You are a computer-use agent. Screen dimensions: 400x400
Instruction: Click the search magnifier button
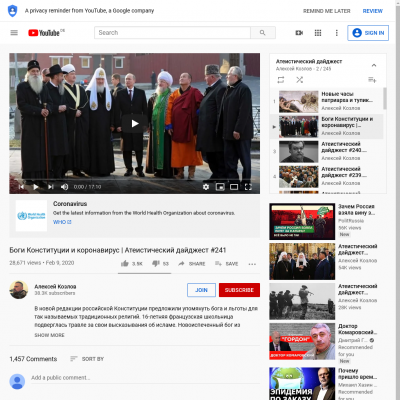(263, 33)
